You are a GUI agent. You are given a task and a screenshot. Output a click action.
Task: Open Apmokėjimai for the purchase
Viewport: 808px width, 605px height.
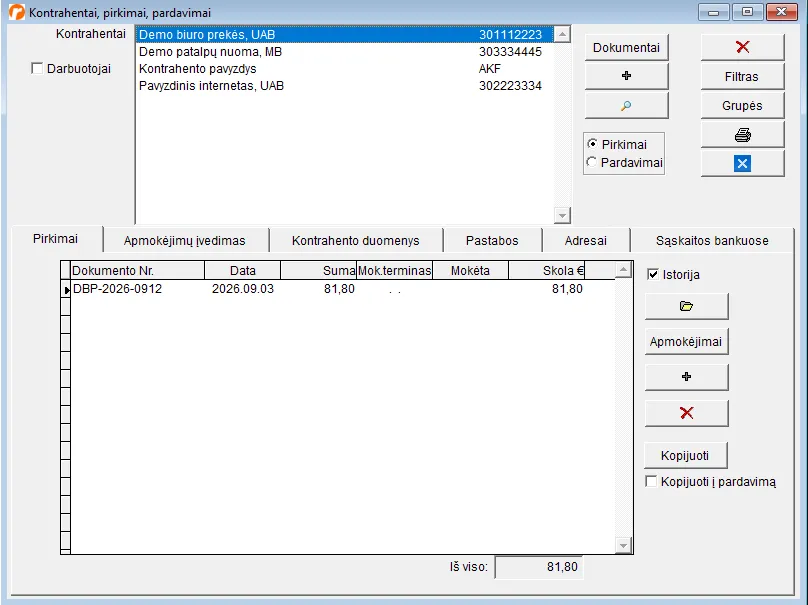pos(686,342)
